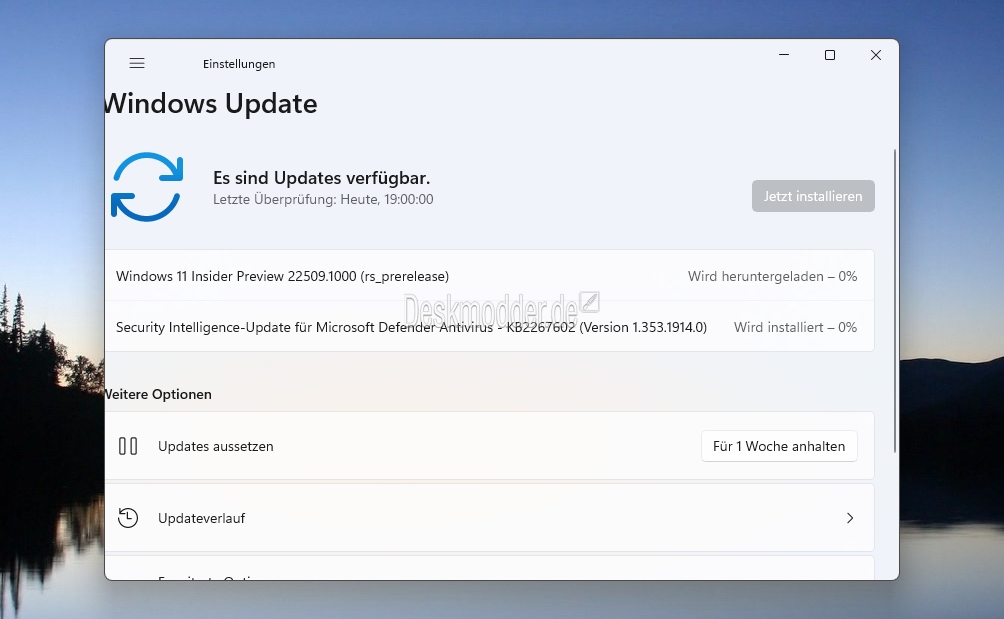Click the Windows Update page heading
This screenshot has width=1004, height=619.
click(211, 104)
